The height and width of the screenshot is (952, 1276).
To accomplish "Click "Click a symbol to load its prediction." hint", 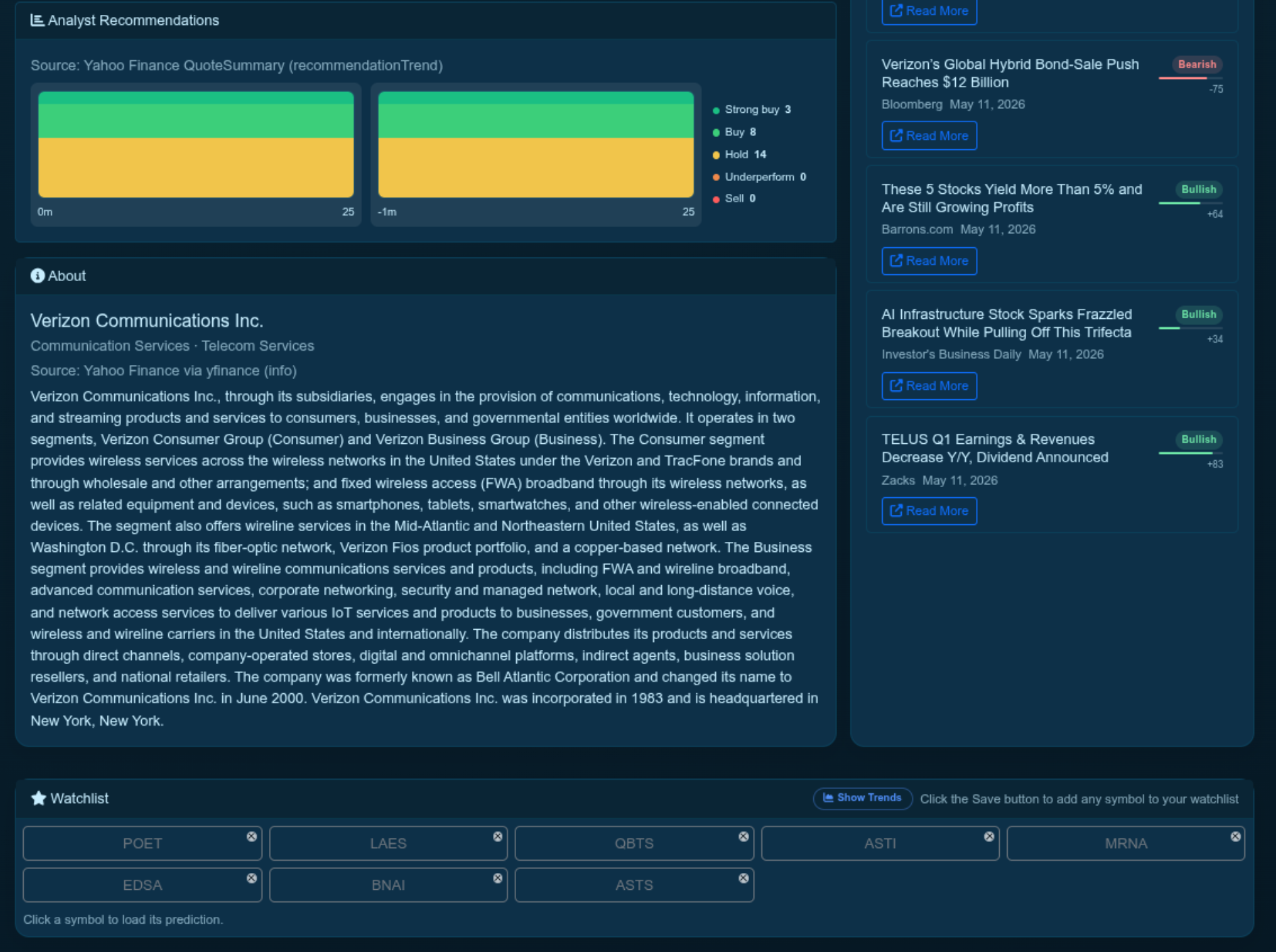I will [123, 920].
